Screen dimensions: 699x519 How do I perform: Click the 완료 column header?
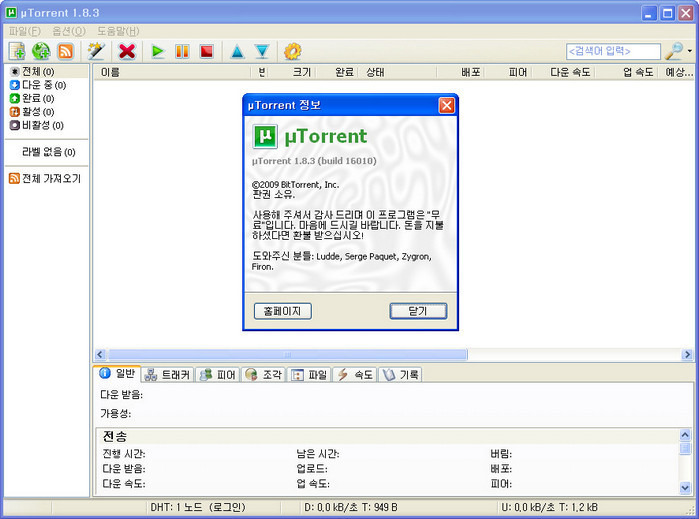(337, 72)
